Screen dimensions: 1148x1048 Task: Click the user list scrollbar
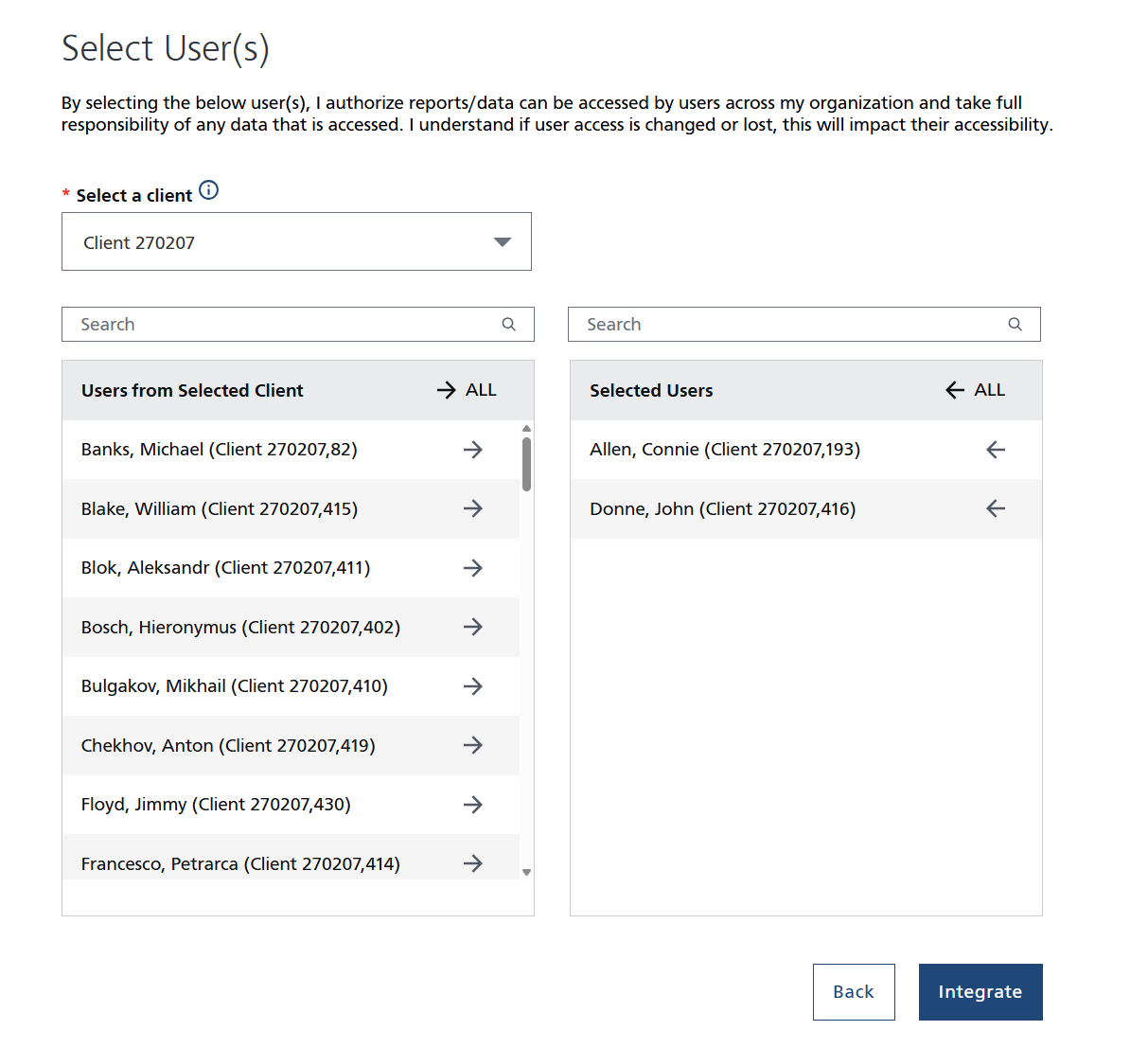tap(527, 461)
